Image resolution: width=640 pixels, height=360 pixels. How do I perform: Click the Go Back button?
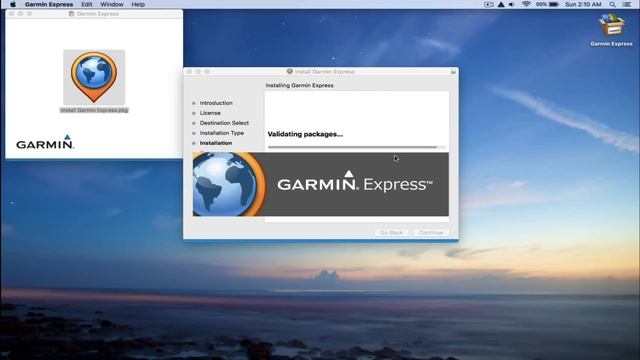[x=391, y=233]
